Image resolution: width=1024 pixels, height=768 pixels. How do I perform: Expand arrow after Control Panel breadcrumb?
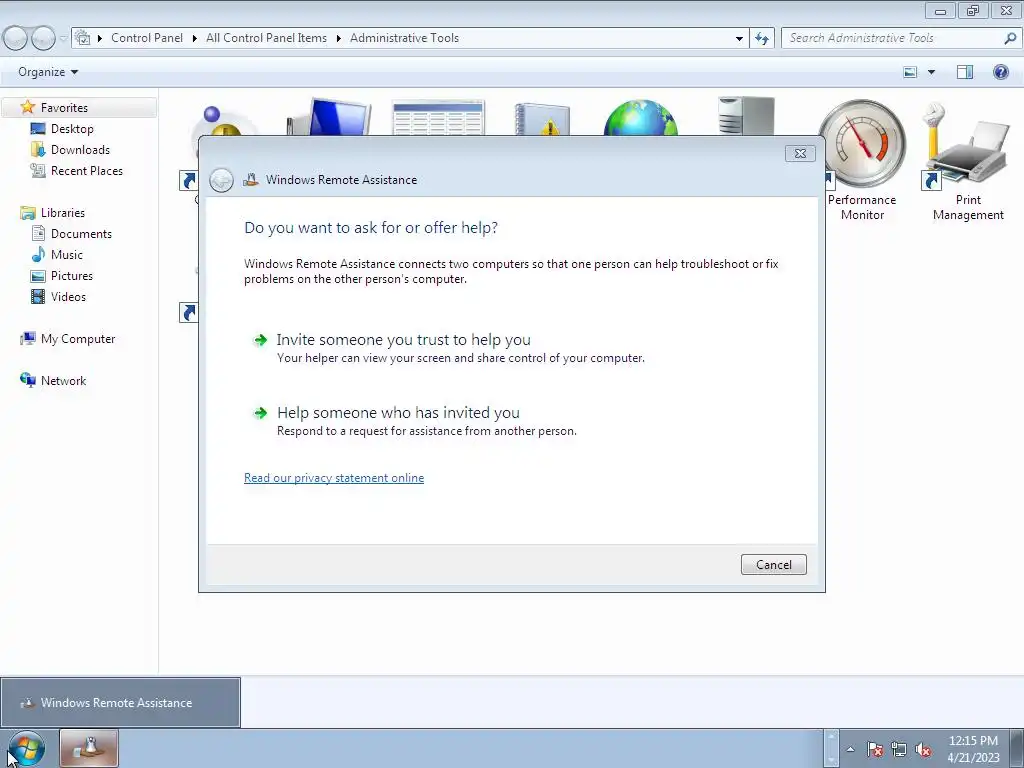click(195, 38)
